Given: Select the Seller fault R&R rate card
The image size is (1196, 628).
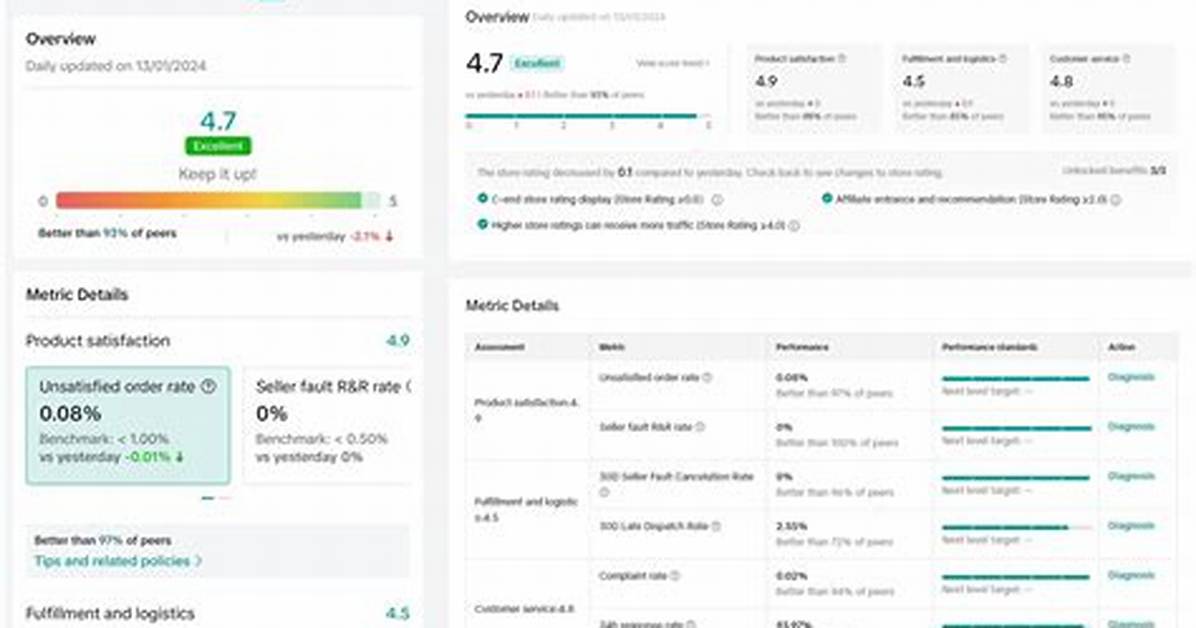Looking at the screenshot, I should pos(328,426).
